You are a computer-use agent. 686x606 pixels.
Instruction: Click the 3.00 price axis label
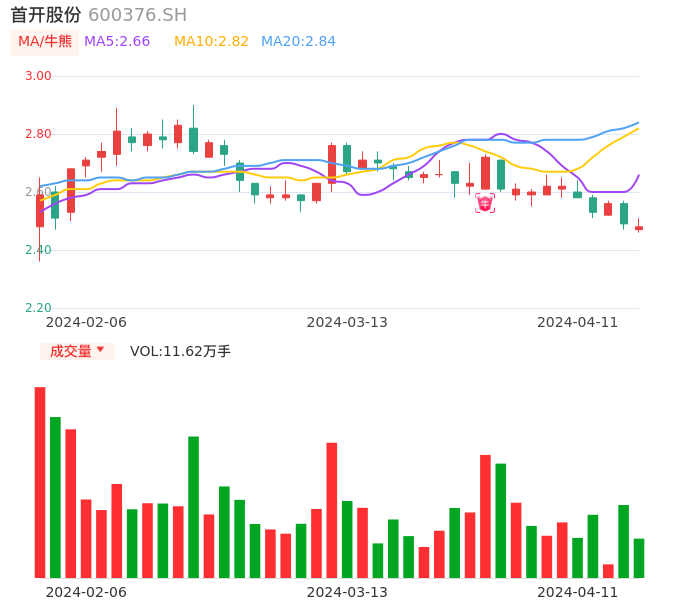[38, 76]
